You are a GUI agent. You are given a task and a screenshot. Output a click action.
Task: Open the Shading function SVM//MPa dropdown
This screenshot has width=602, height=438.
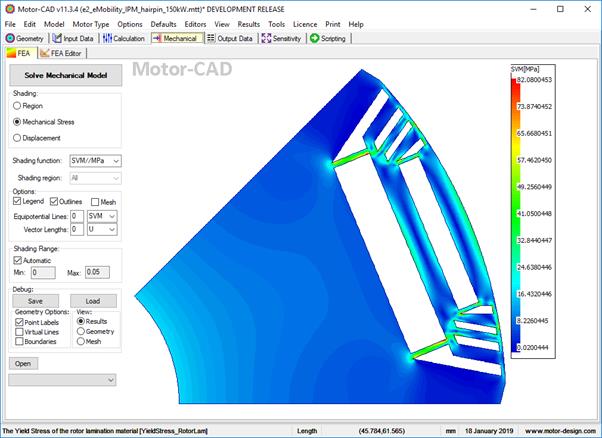tap(95, 161)
